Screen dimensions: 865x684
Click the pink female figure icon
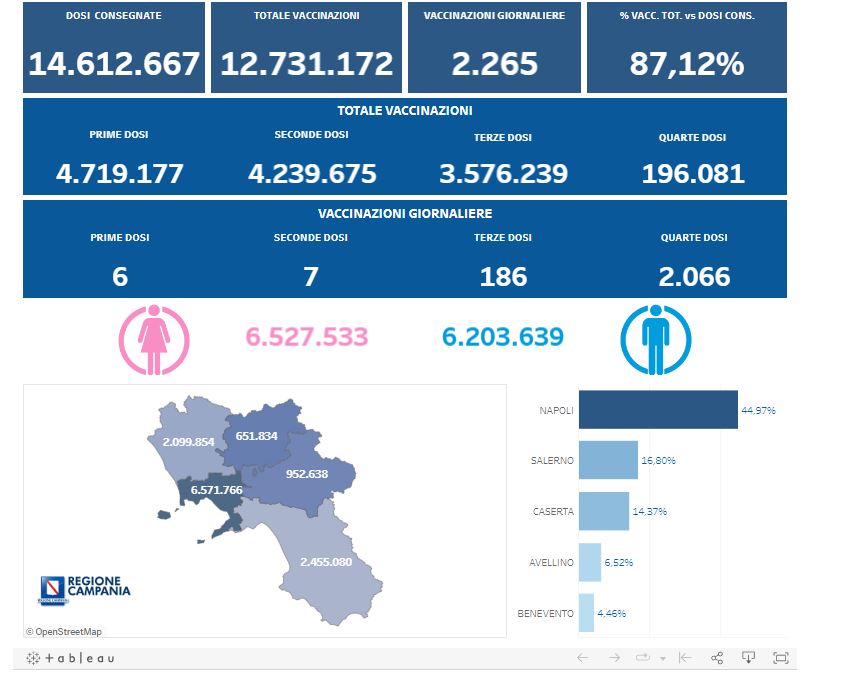tap(154, 340)
